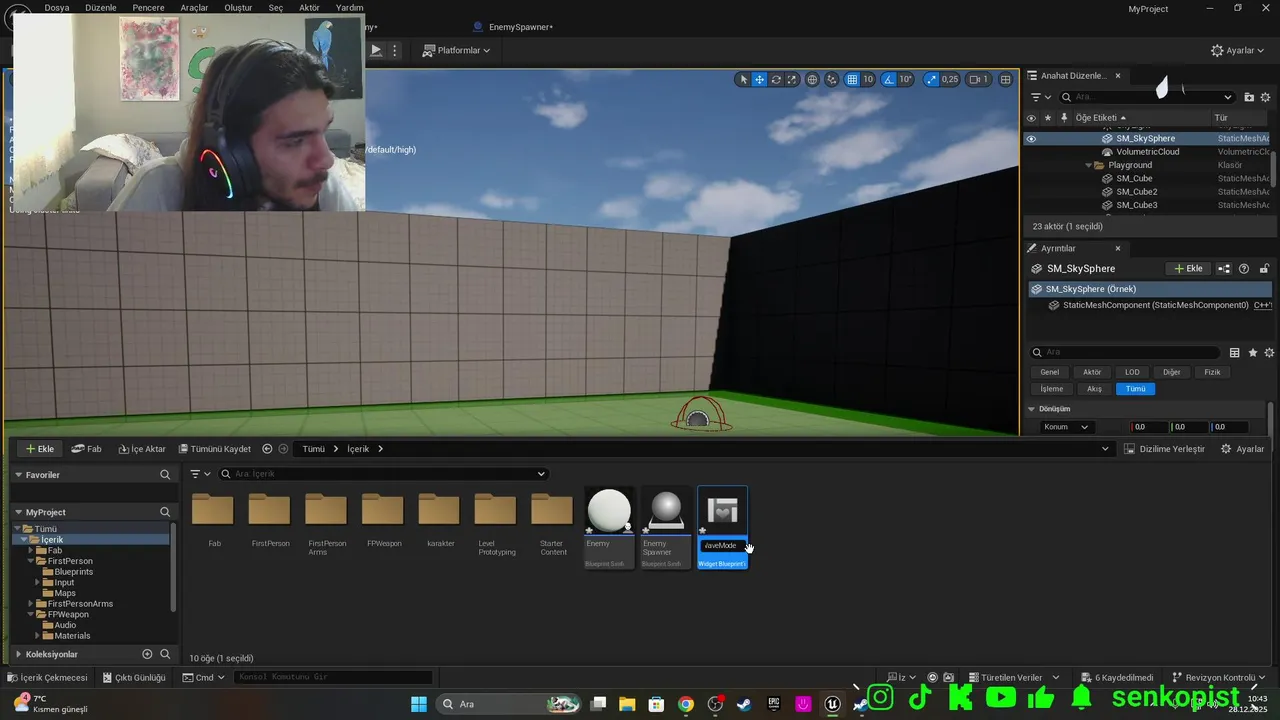Image resolution: width=1280 pixels, height=720 pixels.
Task: Play the level in the toolbar
Action: (x=376, y=50)
